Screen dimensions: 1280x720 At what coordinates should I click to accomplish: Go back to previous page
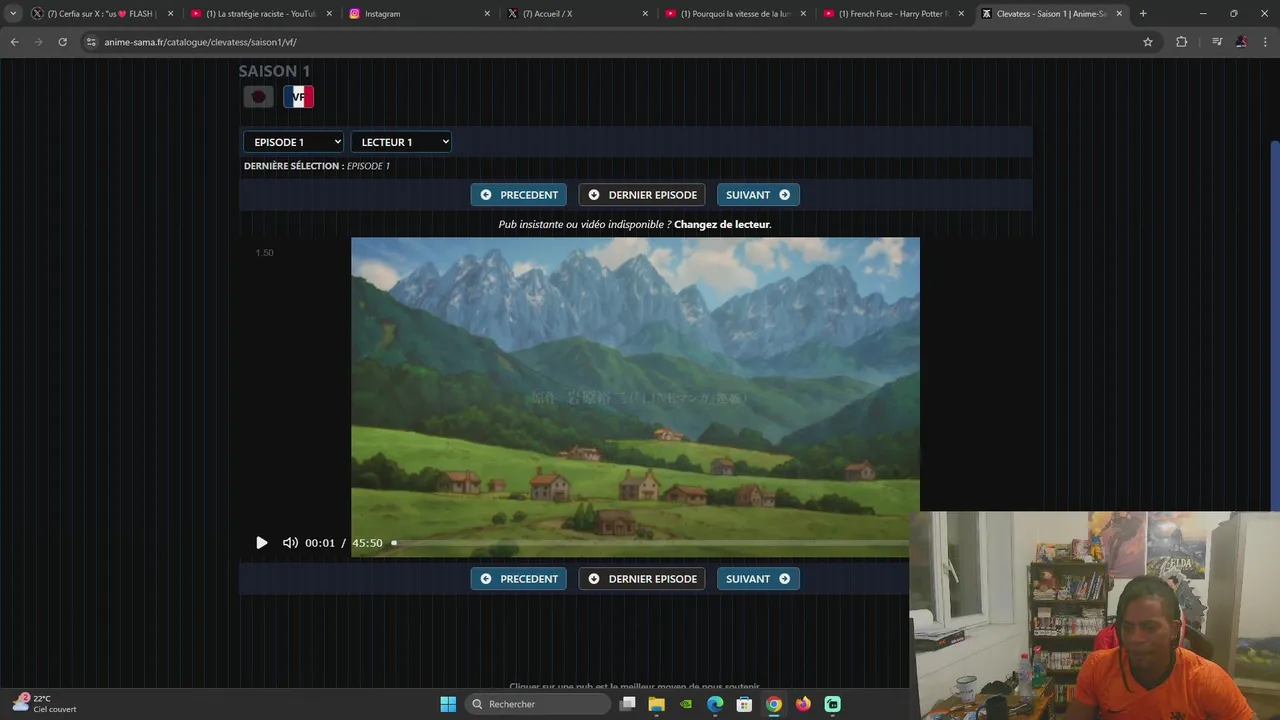point(14,42)
